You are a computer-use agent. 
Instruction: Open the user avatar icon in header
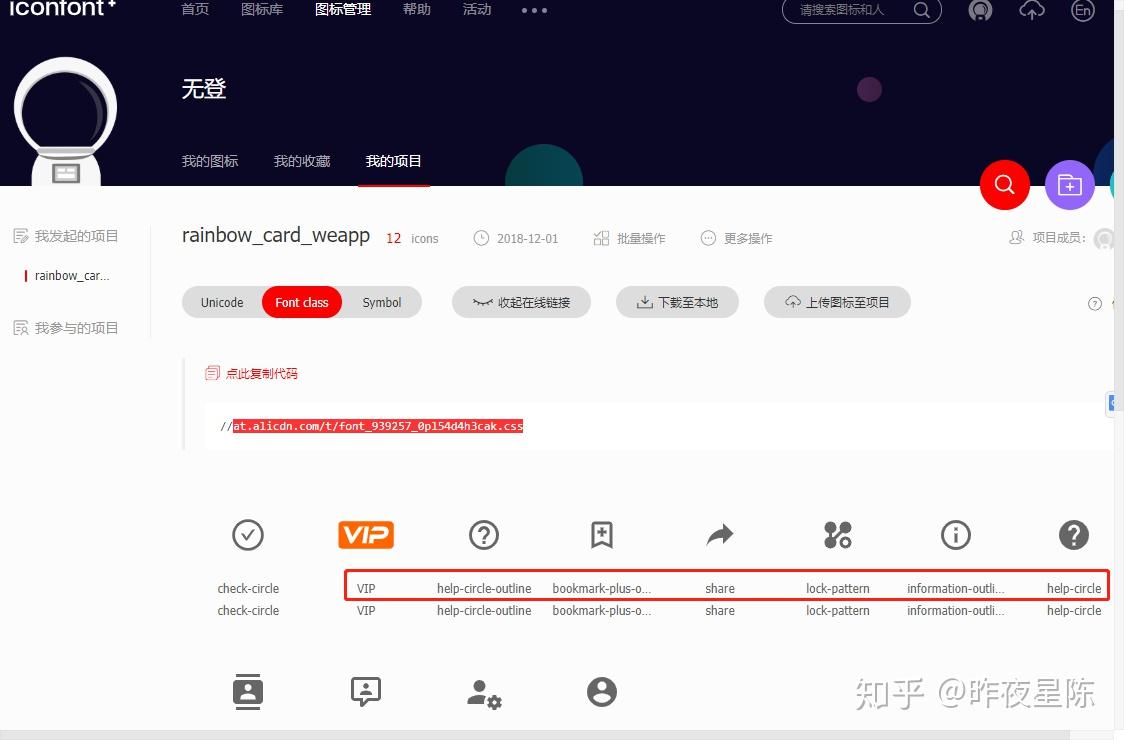(x=980, y=10)
